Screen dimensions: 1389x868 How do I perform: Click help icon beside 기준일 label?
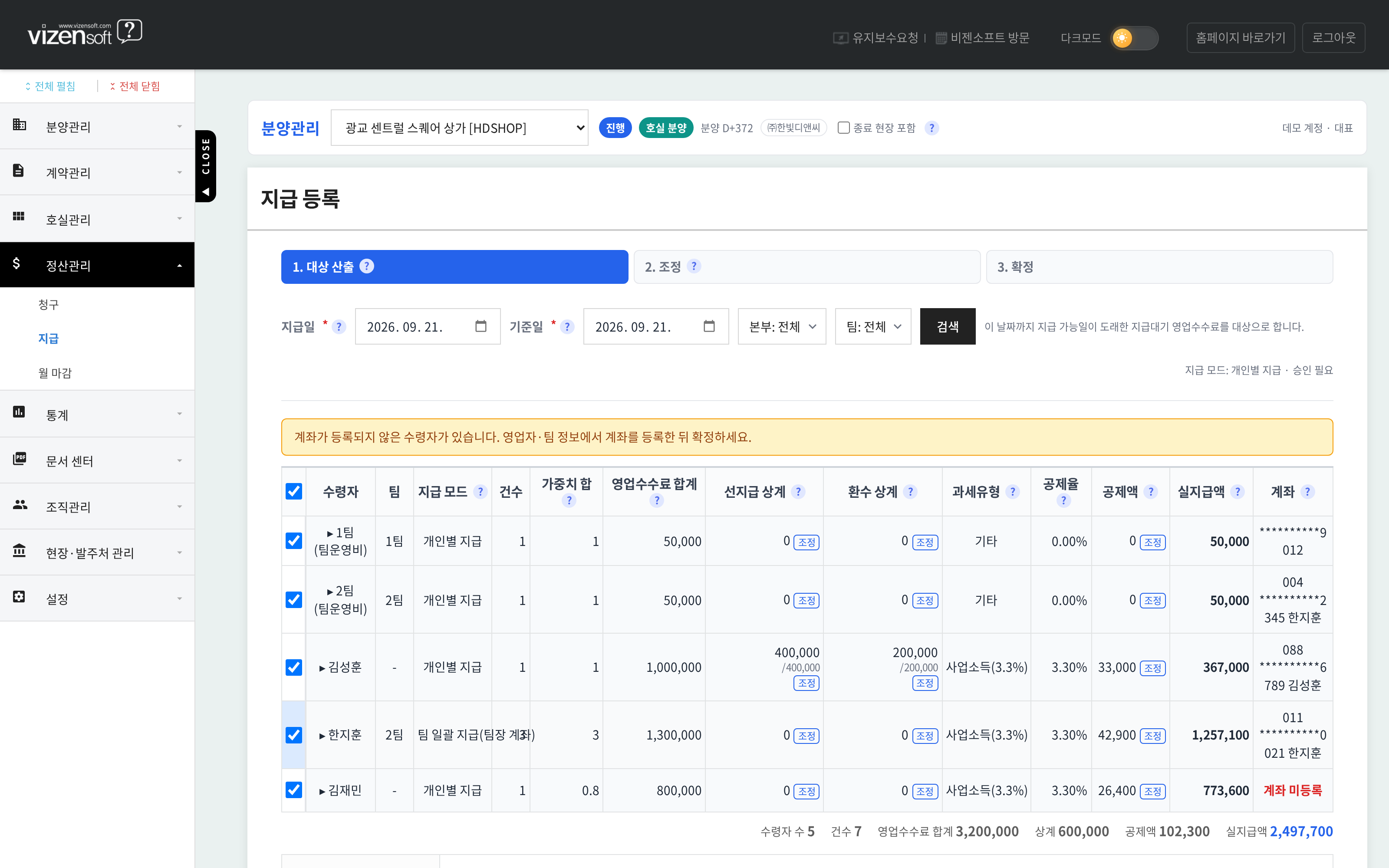click(x=567, y=327)
